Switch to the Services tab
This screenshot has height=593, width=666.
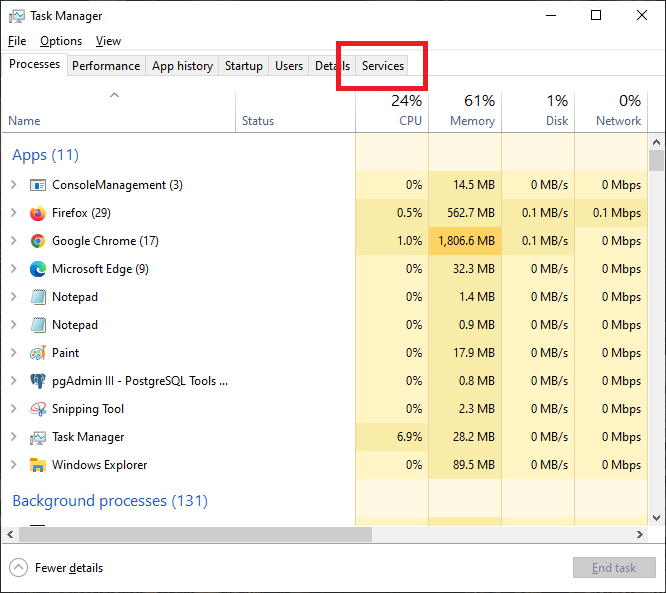(383, 66)
